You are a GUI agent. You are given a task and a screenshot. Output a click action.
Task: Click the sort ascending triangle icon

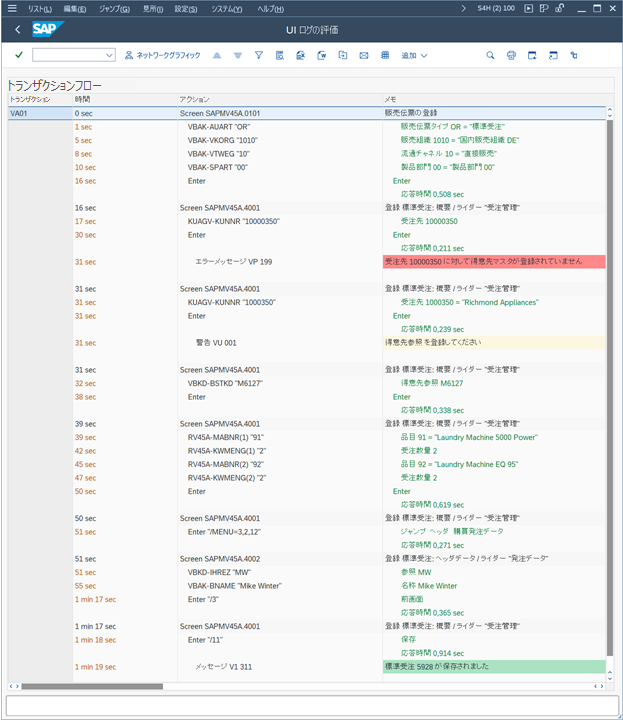tap(217, 55)
